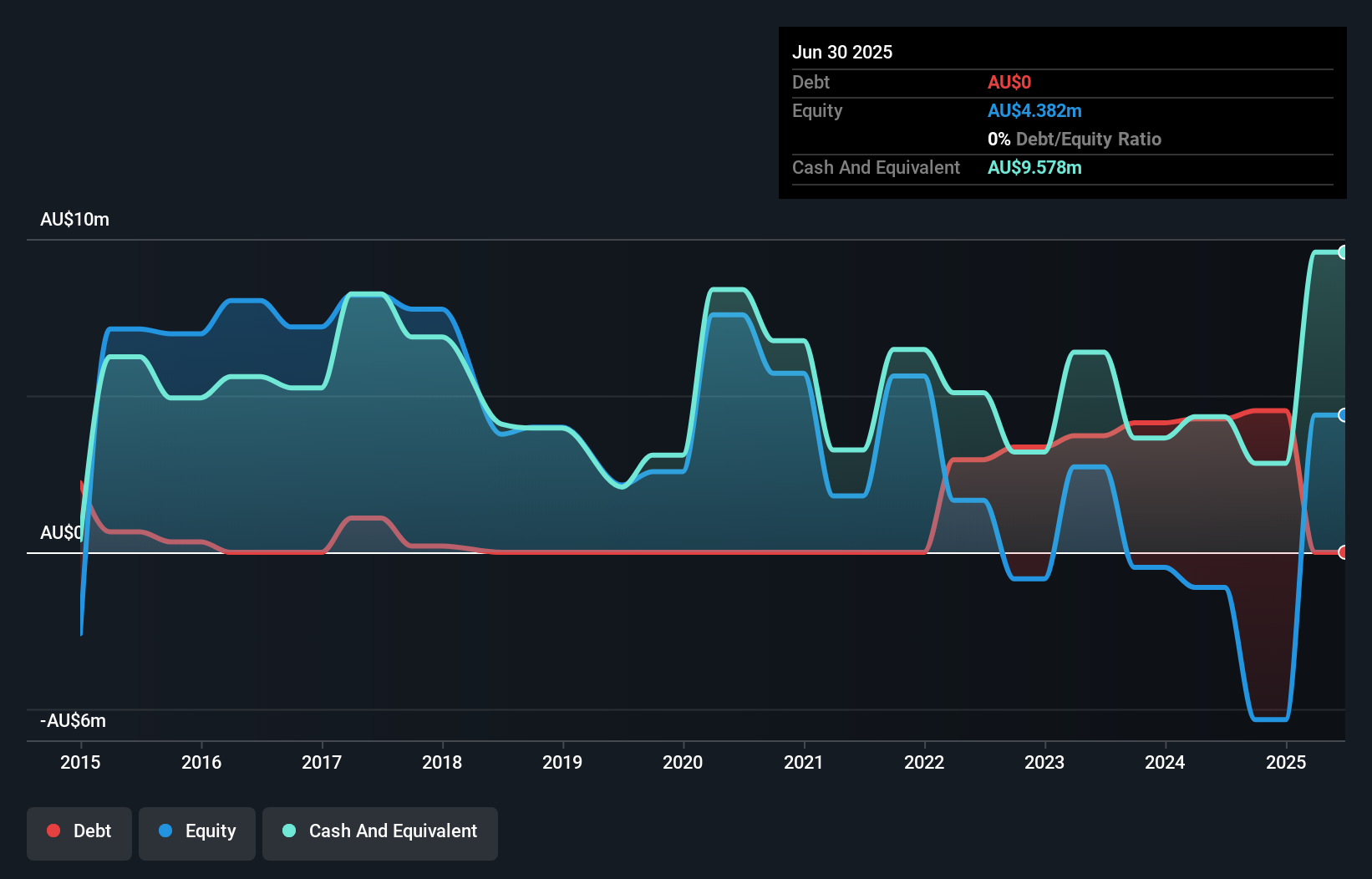The image size is (1372, 879).
Task: Select the blue Equity legend dot
Action: [x=165, y=831]
